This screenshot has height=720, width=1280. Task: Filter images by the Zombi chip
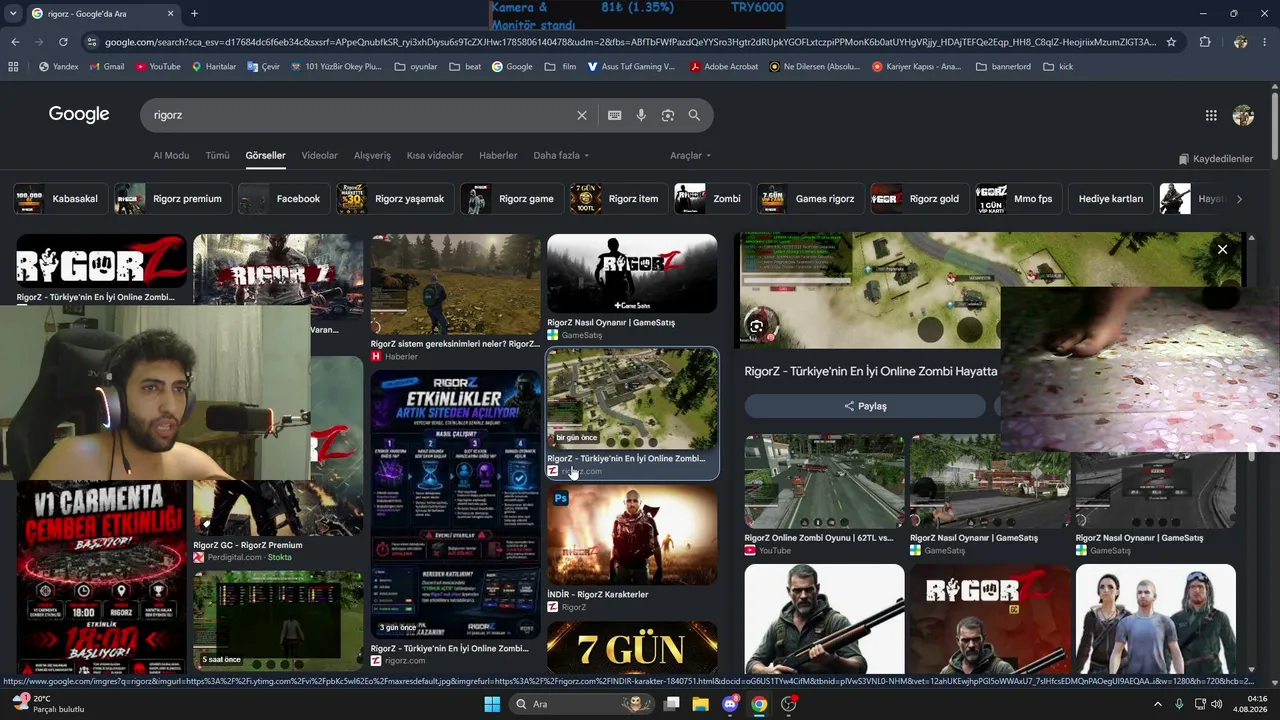(x=712, y=199)
